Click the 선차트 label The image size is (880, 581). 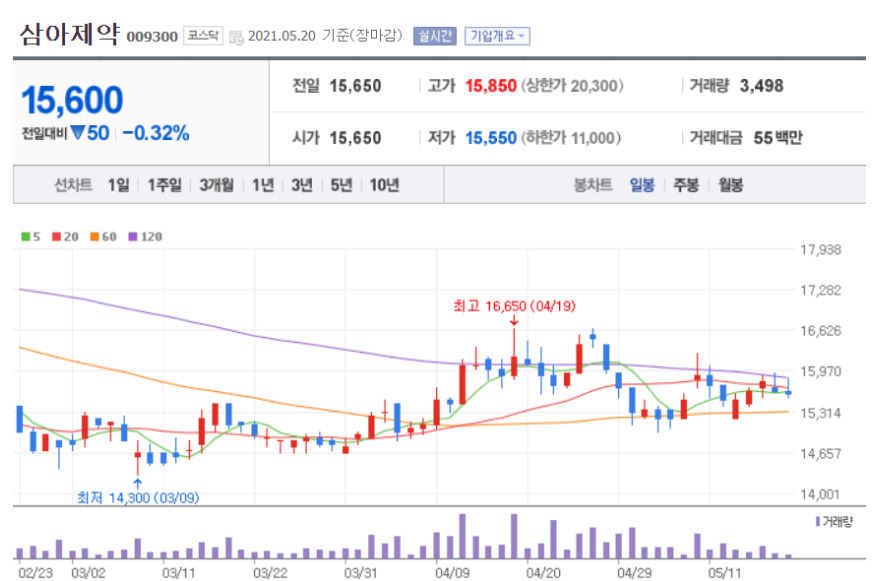pos(73,185)
